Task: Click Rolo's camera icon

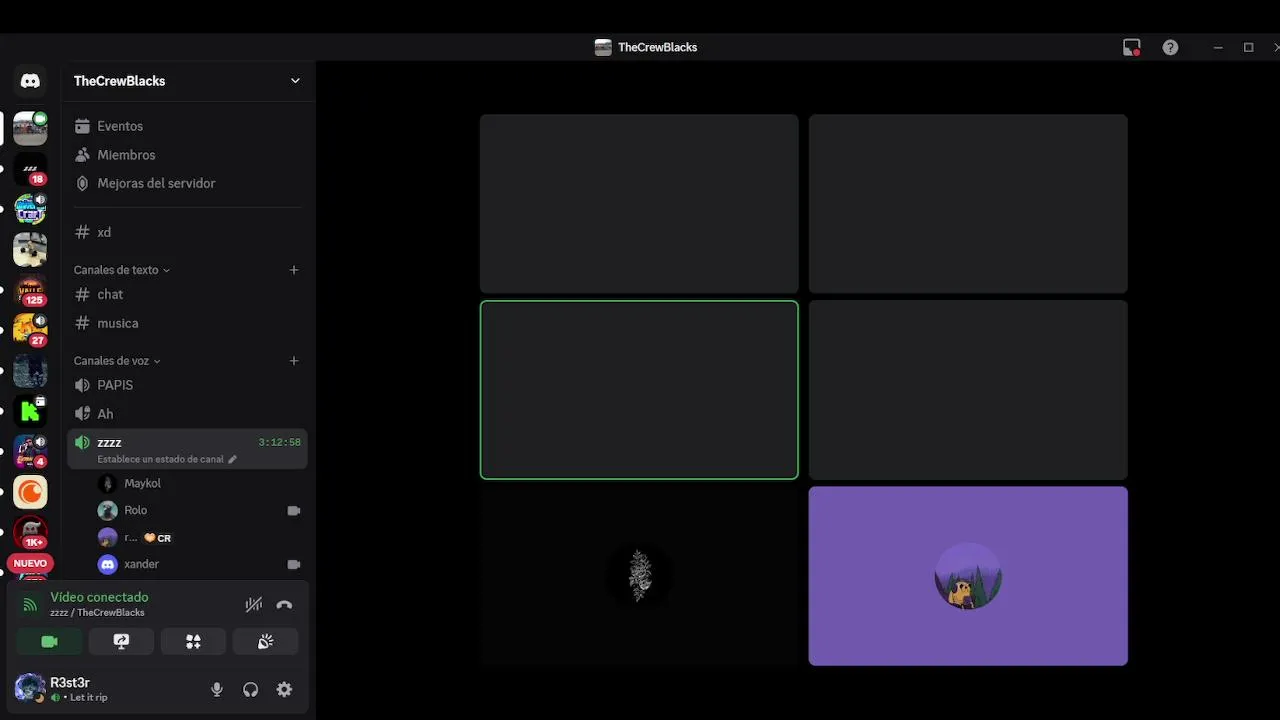Action: coord(294,510)
